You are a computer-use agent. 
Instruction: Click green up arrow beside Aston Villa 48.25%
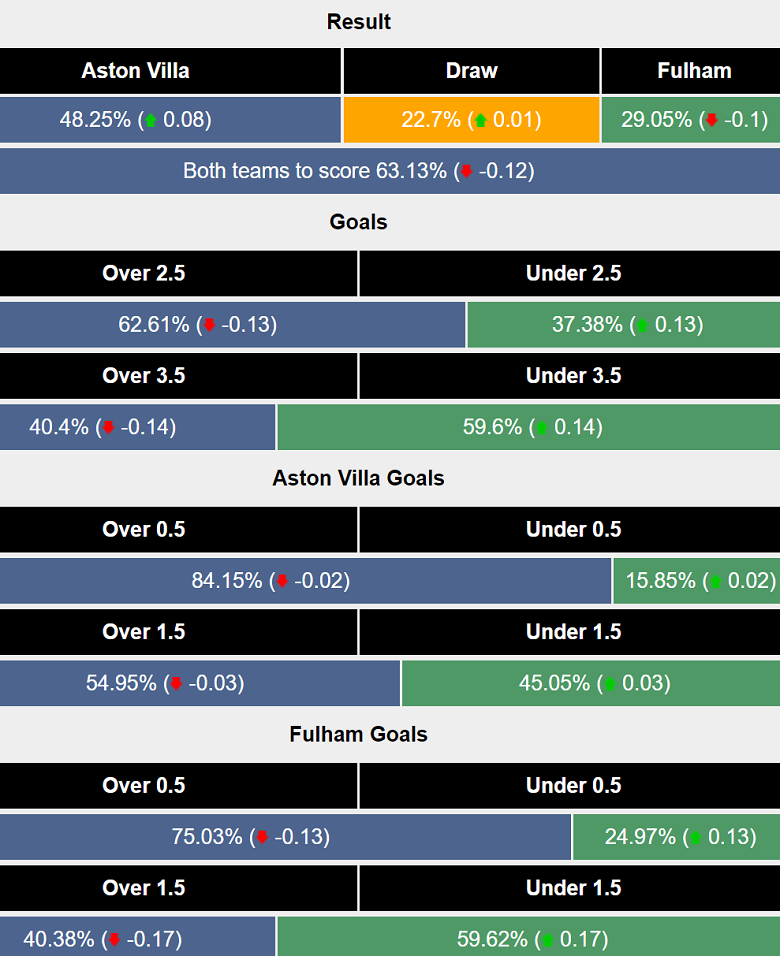(151, 121)
